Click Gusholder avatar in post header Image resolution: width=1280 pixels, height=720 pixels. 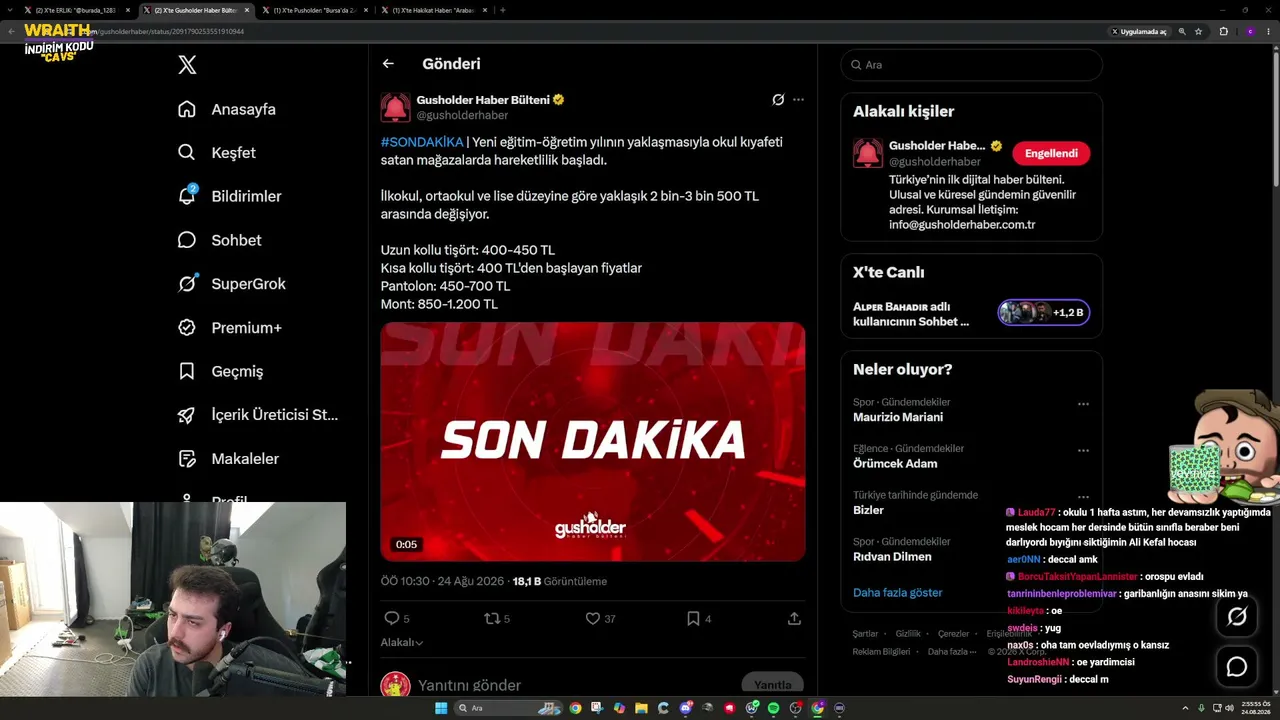[395, 107]
